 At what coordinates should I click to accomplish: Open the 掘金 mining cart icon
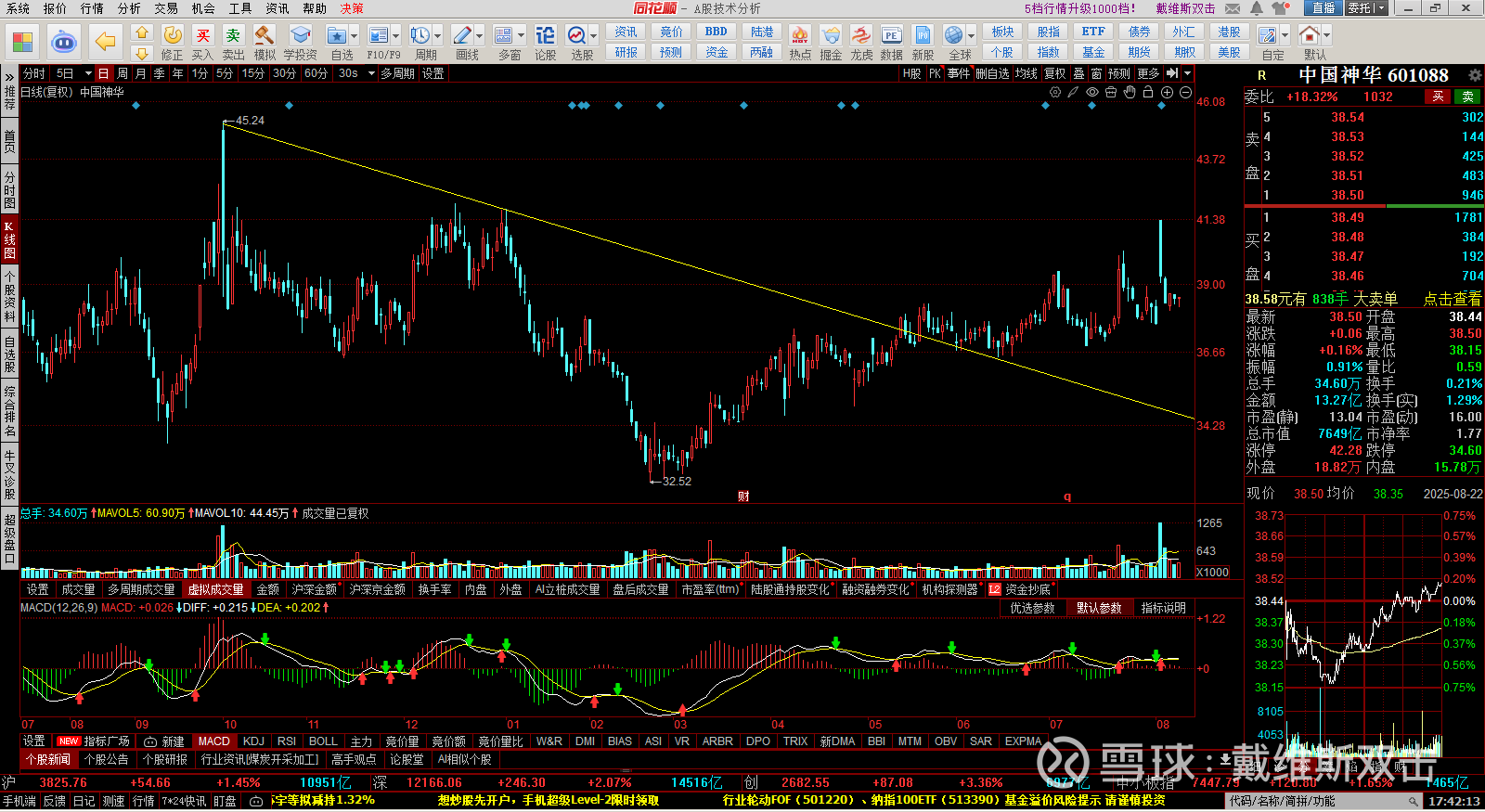831,43
